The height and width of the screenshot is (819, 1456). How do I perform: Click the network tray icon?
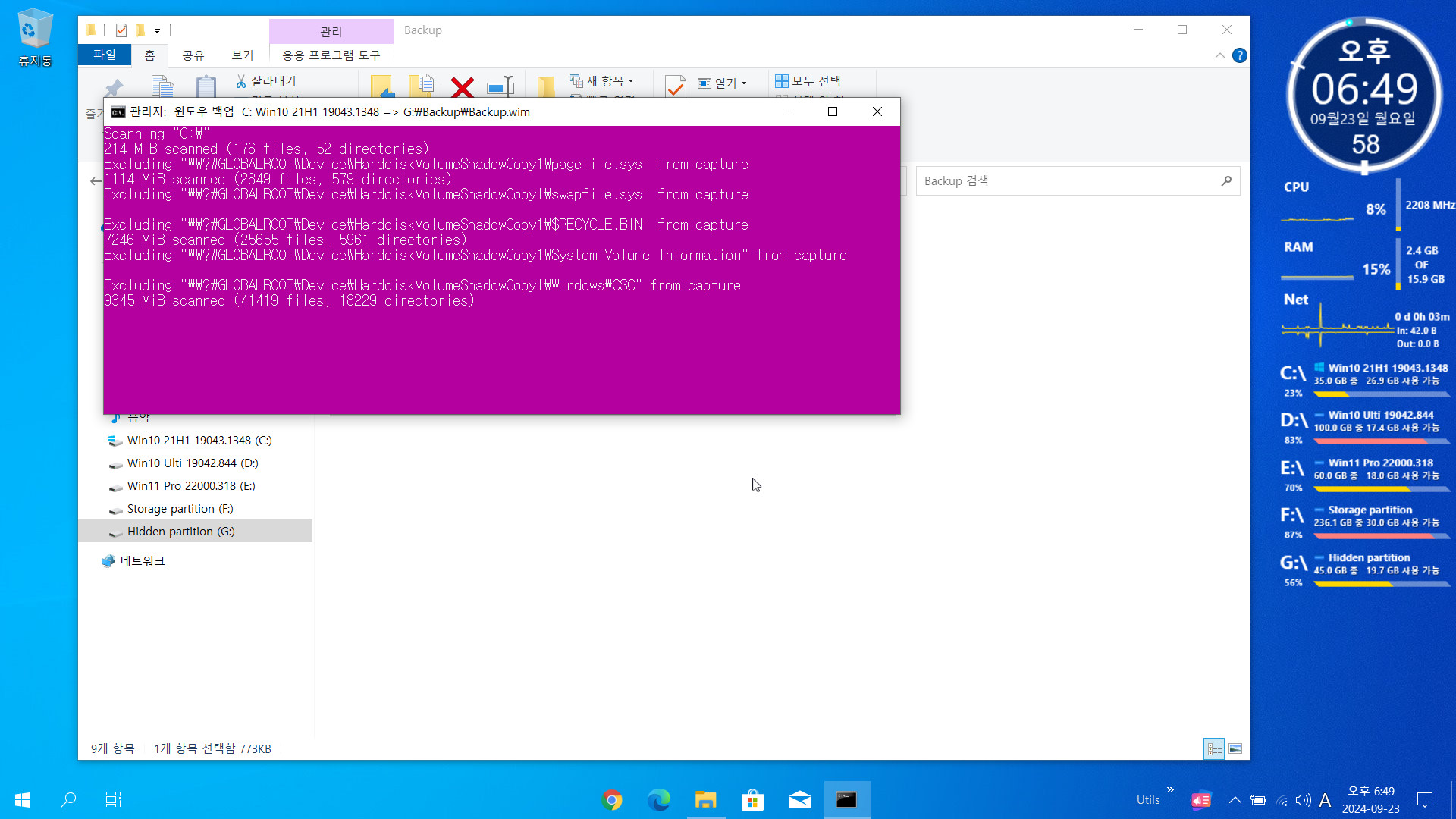pyautogui.click(x=1281, y=800)
